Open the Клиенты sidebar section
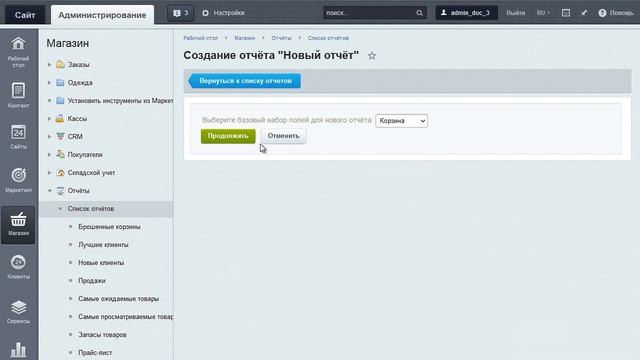This screenshot has width=640, height=360. coord(18,267)
